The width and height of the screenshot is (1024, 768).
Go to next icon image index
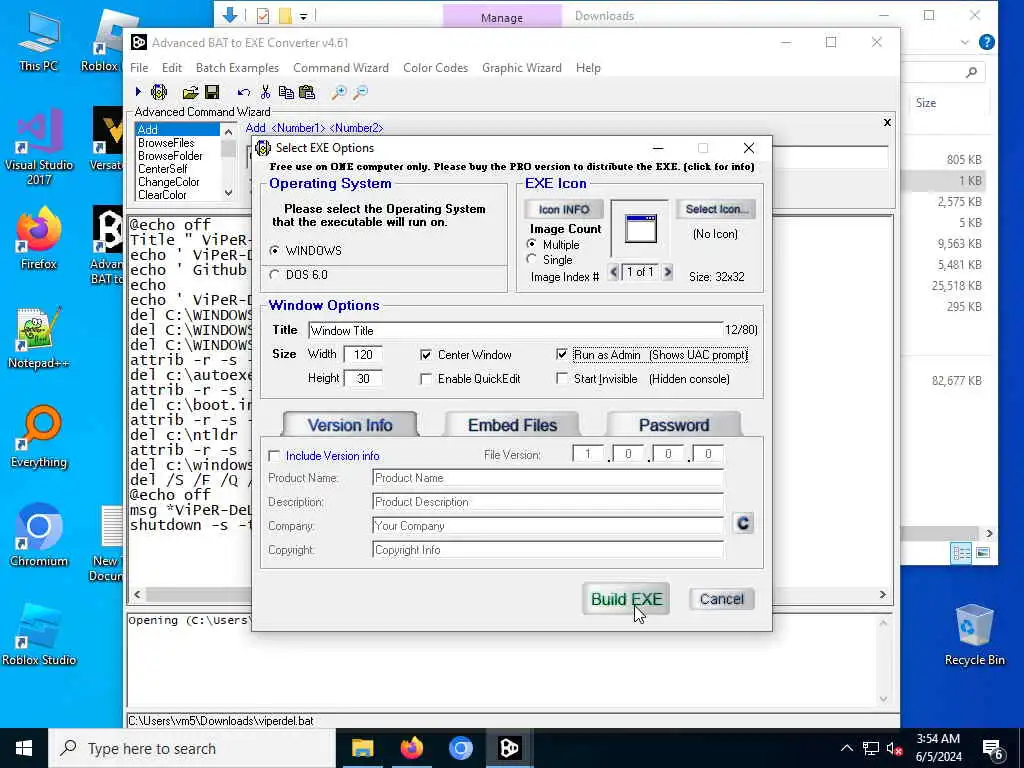point(667,272)
